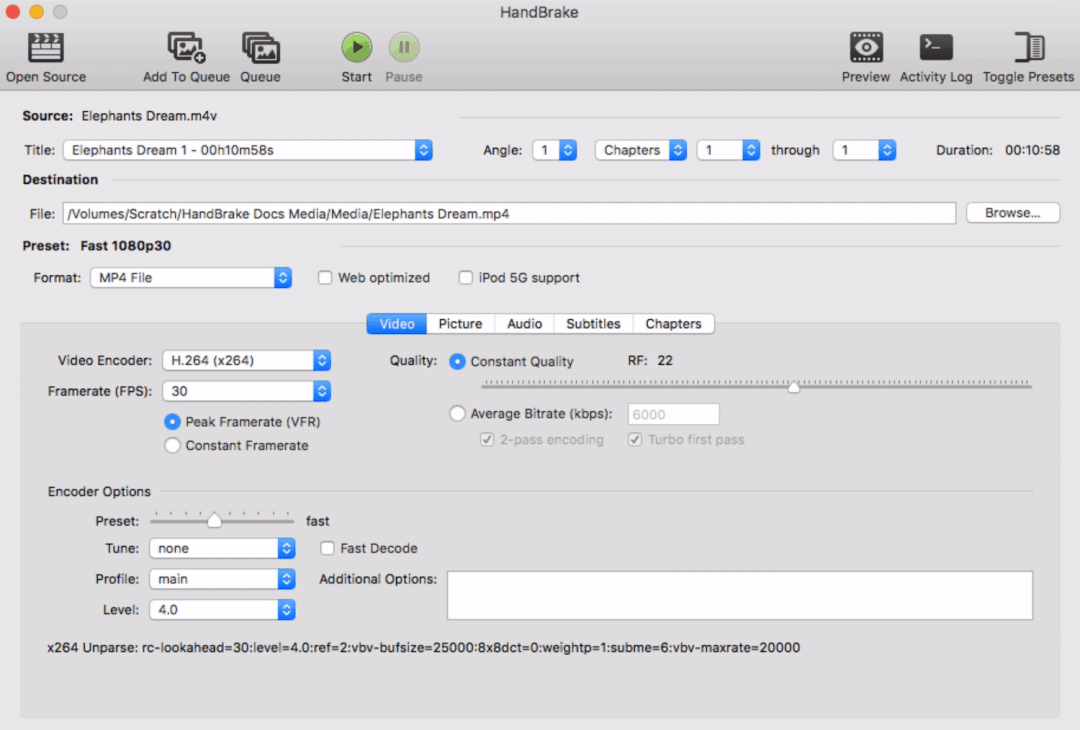Switch to the Audio tab

tap(524, 324)
